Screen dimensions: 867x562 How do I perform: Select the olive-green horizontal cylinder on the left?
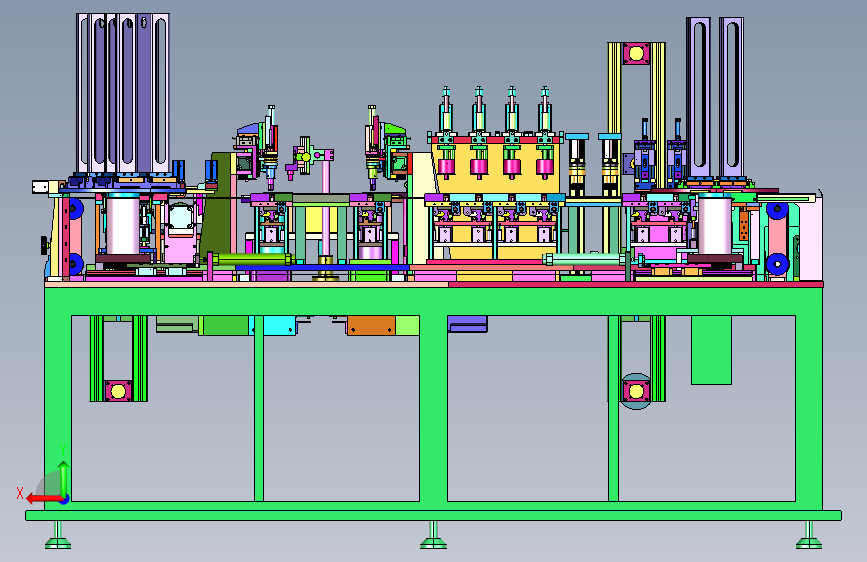click(252, 259)
